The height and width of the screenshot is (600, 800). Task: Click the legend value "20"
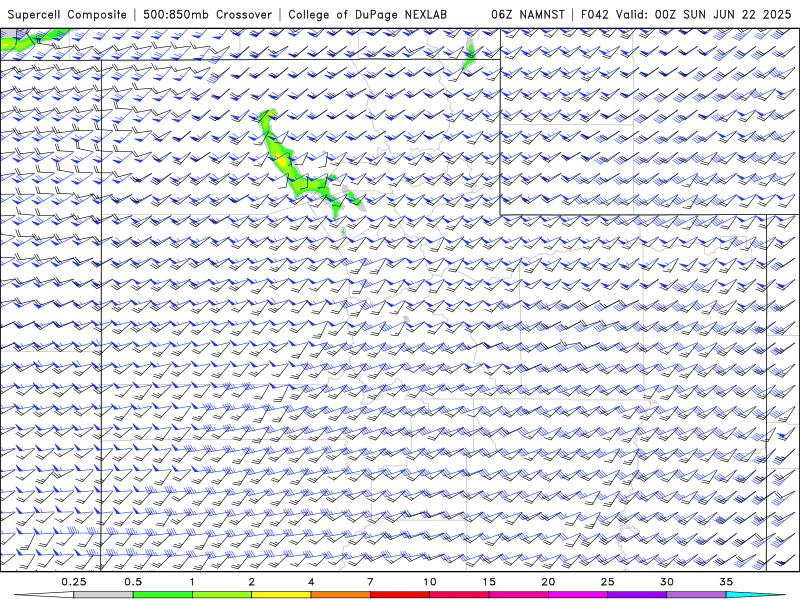point(548,582)
